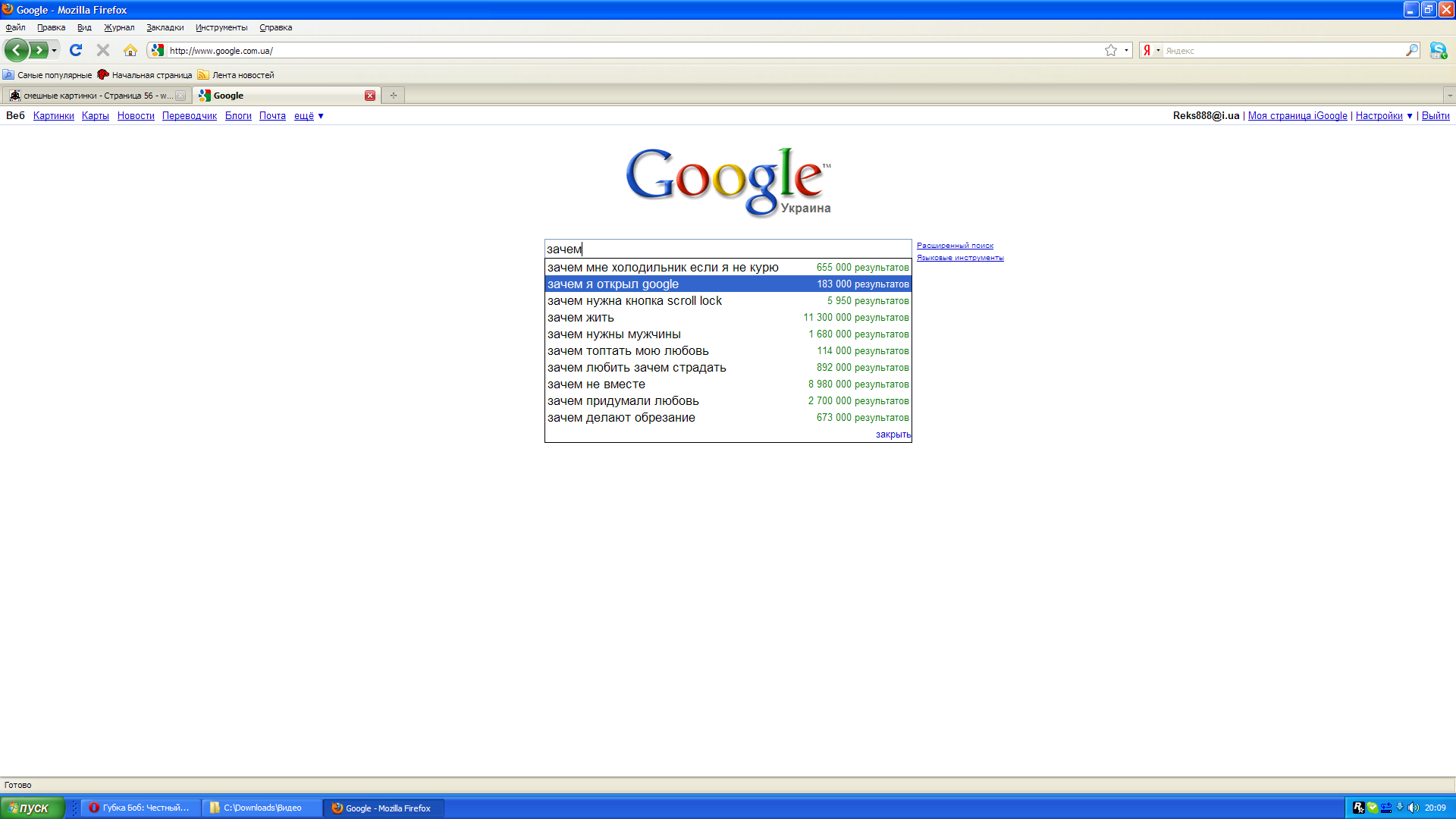Click the forward navigation arrow

(38, 51)
